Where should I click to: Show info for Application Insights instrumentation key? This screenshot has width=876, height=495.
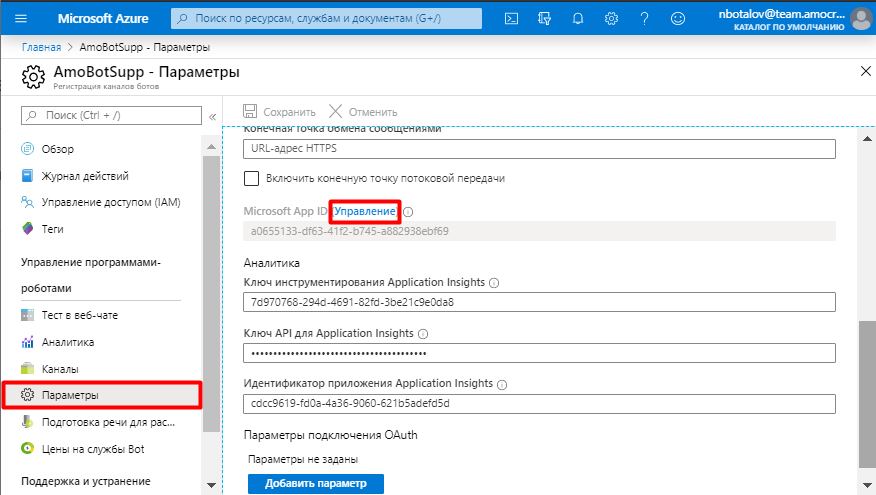pyautogui.click(x=494, y=283)
